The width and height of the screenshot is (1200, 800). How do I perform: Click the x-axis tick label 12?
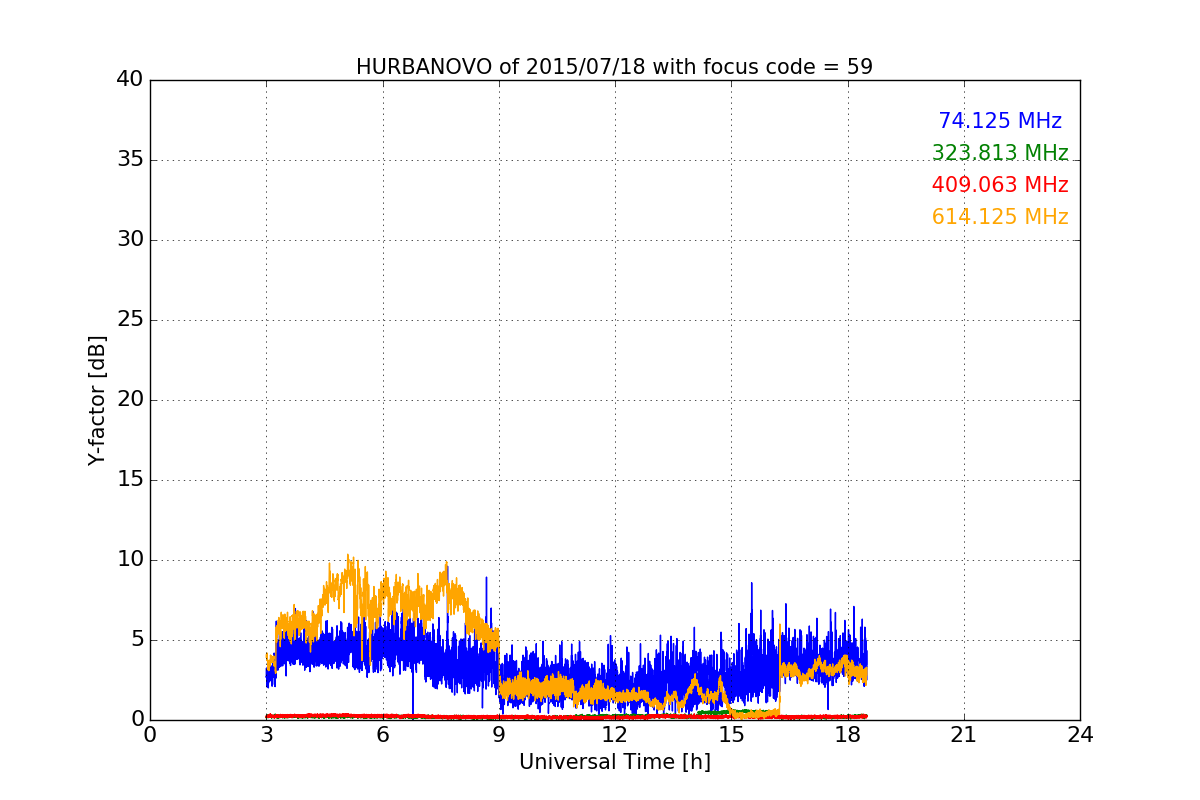[x=615, y=735]
